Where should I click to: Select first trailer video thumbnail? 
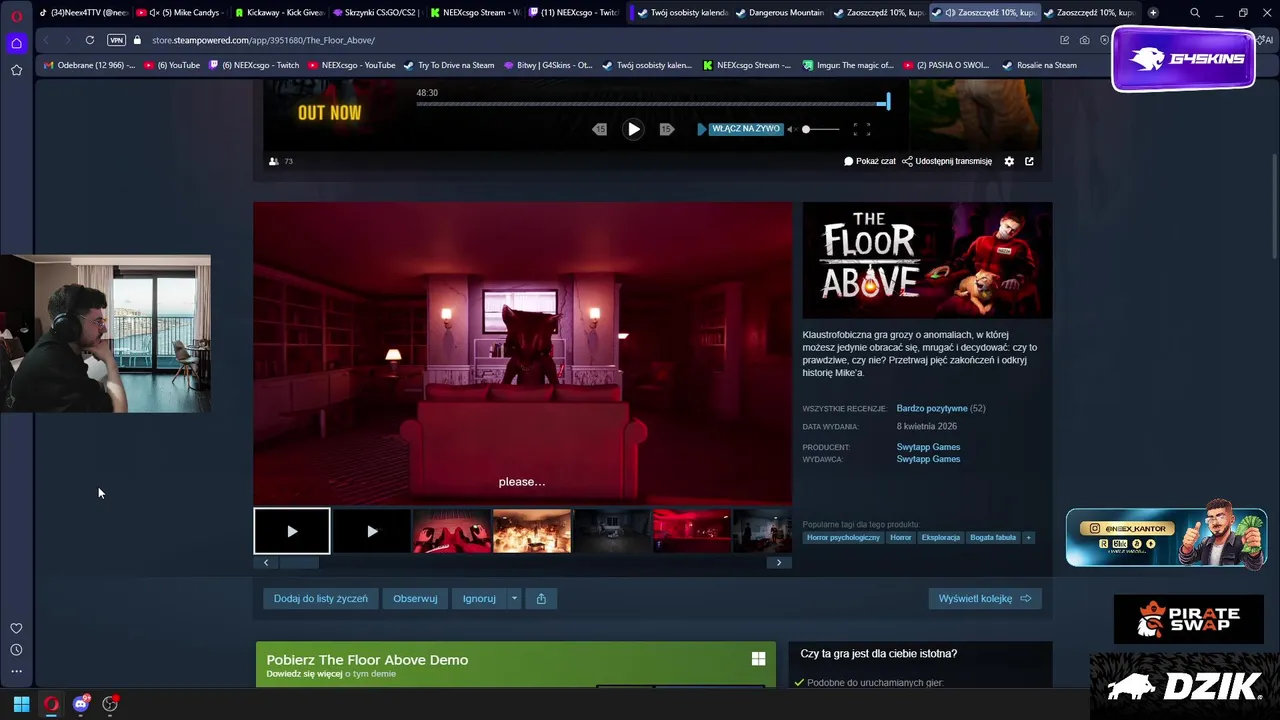pos(292,531)
